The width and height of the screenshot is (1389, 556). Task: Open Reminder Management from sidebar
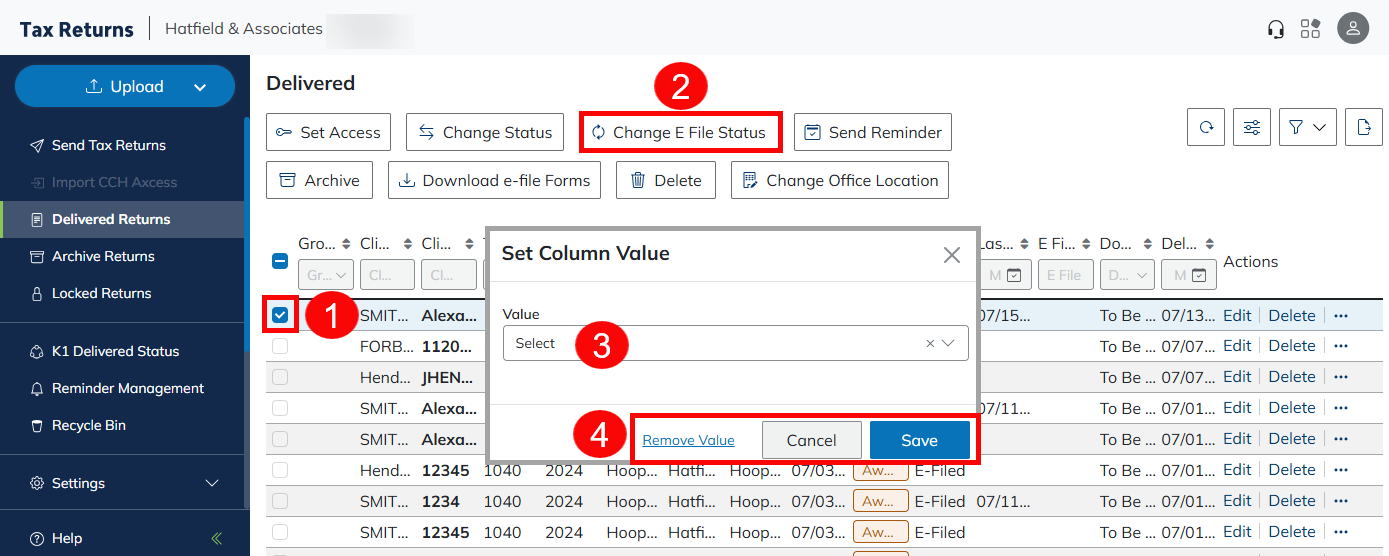click(x=127, y=388)
